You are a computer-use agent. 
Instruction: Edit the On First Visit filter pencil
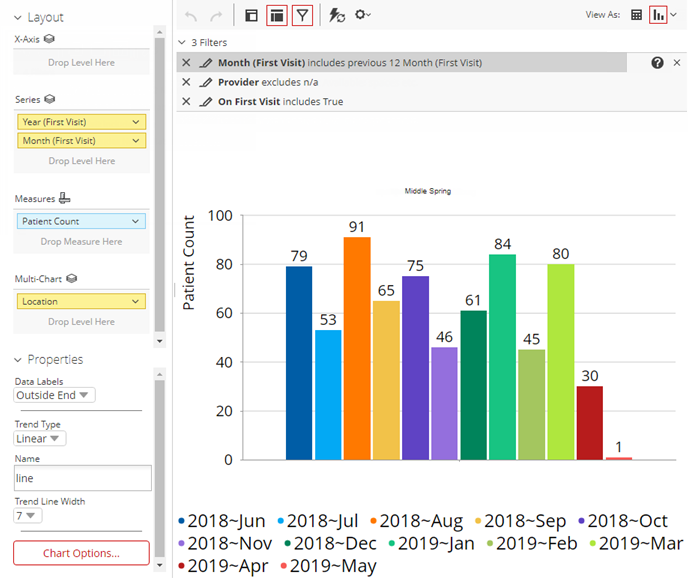click(x=206, y=102)
